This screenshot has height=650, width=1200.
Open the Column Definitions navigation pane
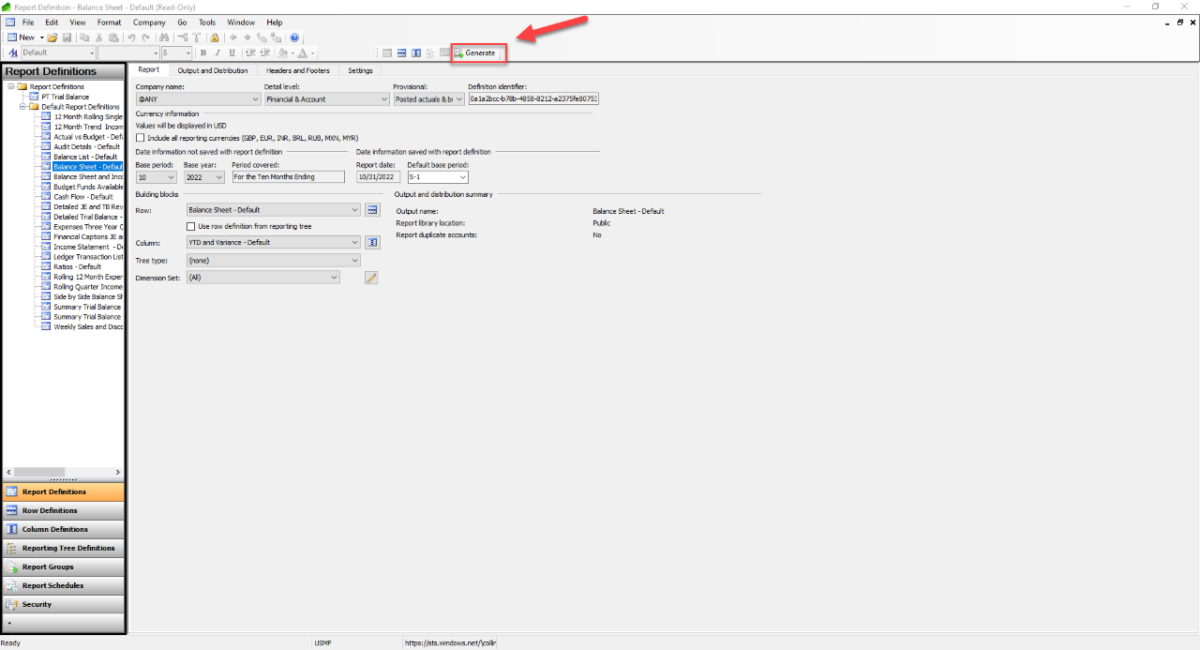(x=64, y=529)
